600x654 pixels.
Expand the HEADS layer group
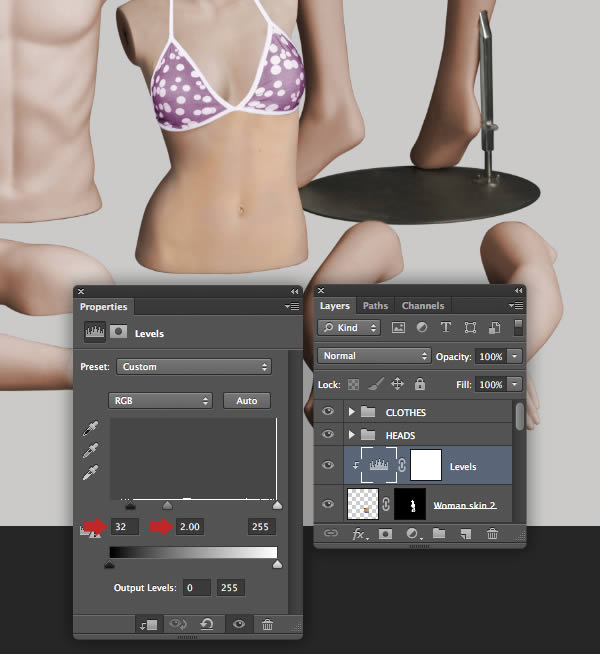[351, 435]
